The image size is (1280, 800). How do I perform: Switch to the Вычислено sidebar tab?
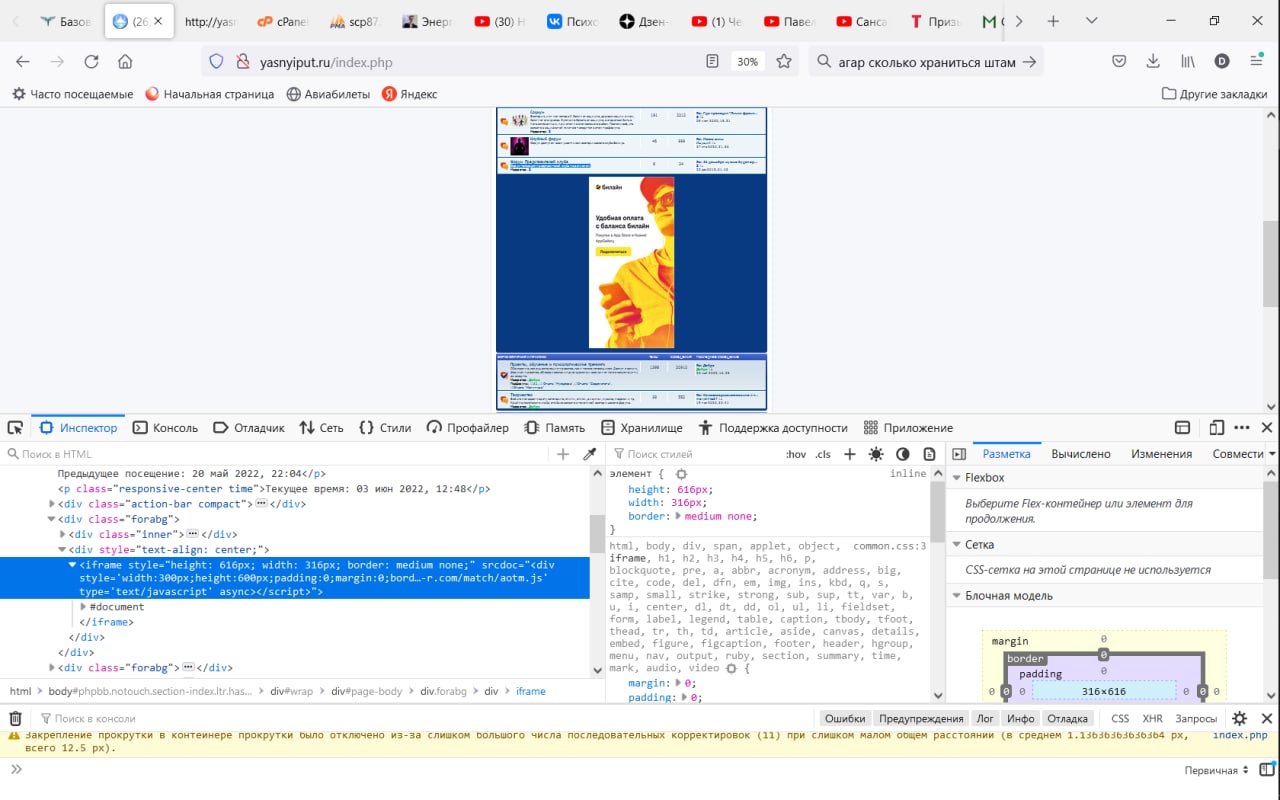point(1080,454)
